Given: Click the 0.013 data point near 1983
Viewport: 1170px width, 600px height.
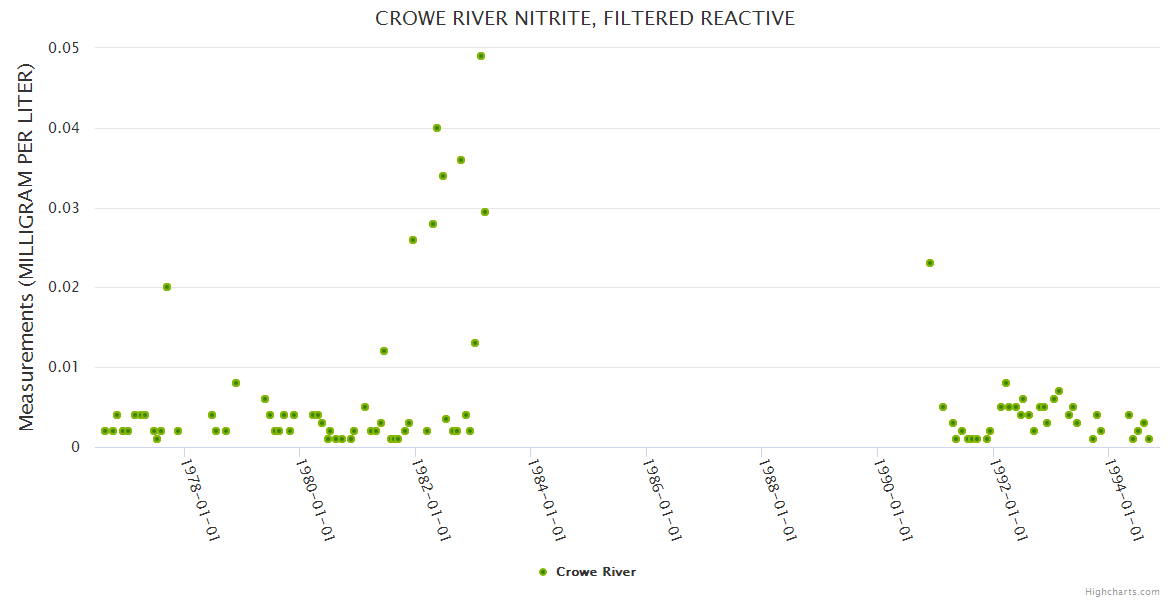Looking at the screenshot, I should tap(475, 343).
